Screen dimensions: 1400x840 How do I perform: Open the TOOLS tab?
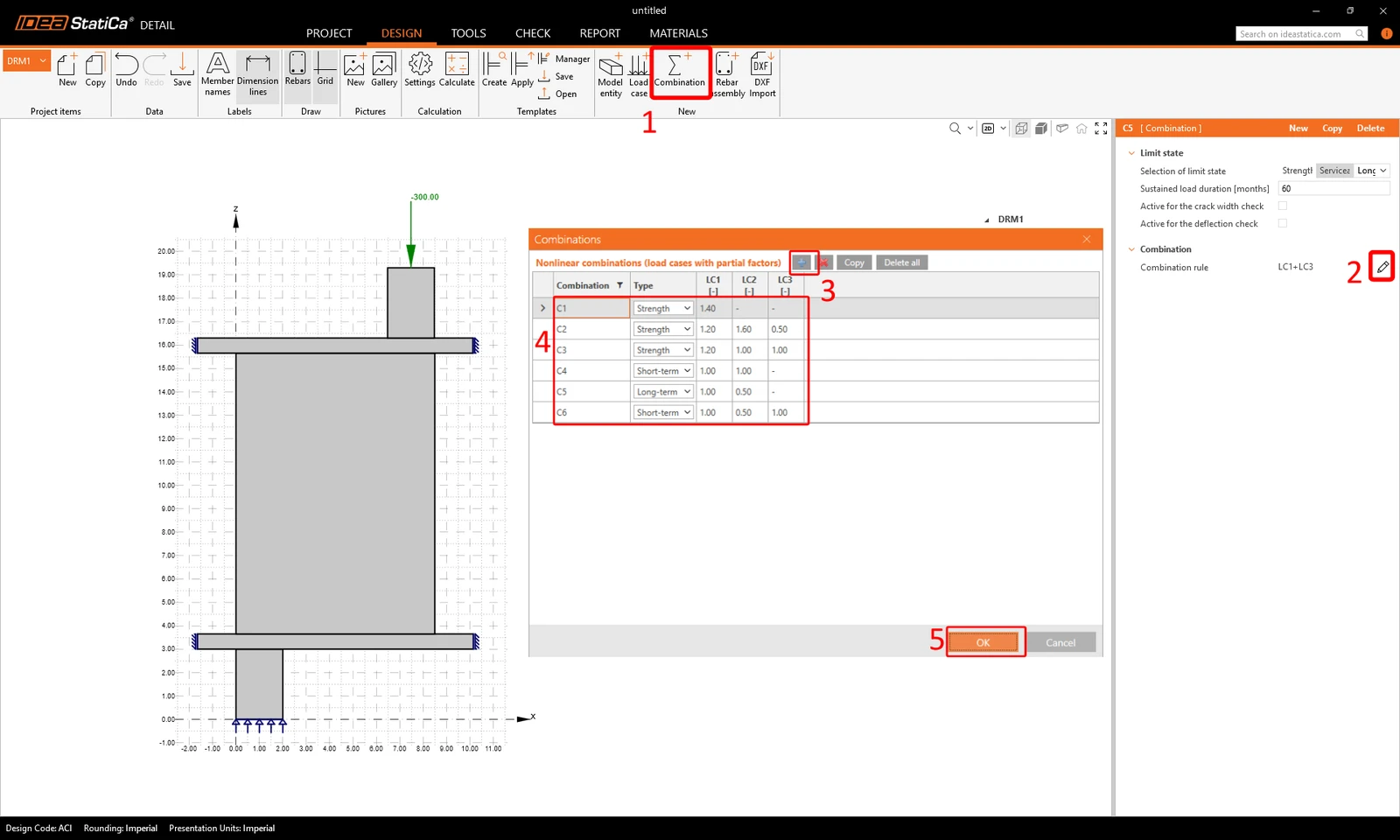point(468,33)
